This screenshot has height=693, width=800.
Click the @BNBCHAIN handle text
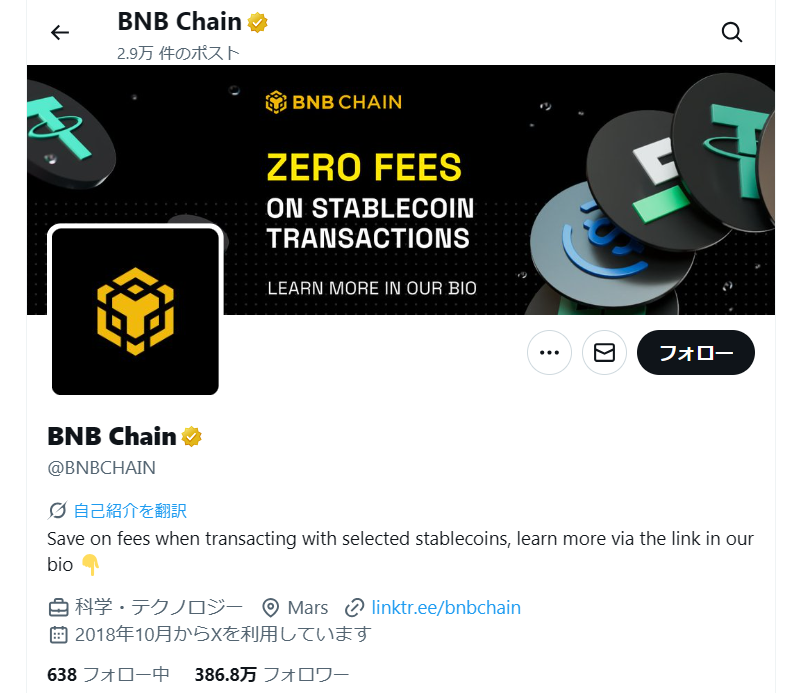pos(101,468)
